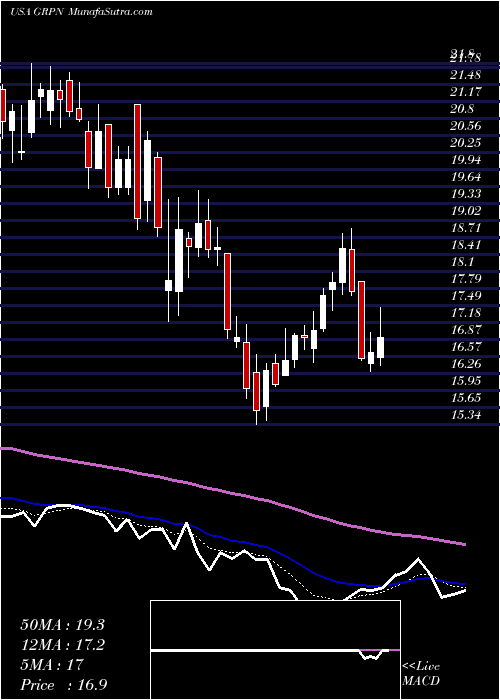Click the 'Price : 16.9' readout

[x=64, y=685]
